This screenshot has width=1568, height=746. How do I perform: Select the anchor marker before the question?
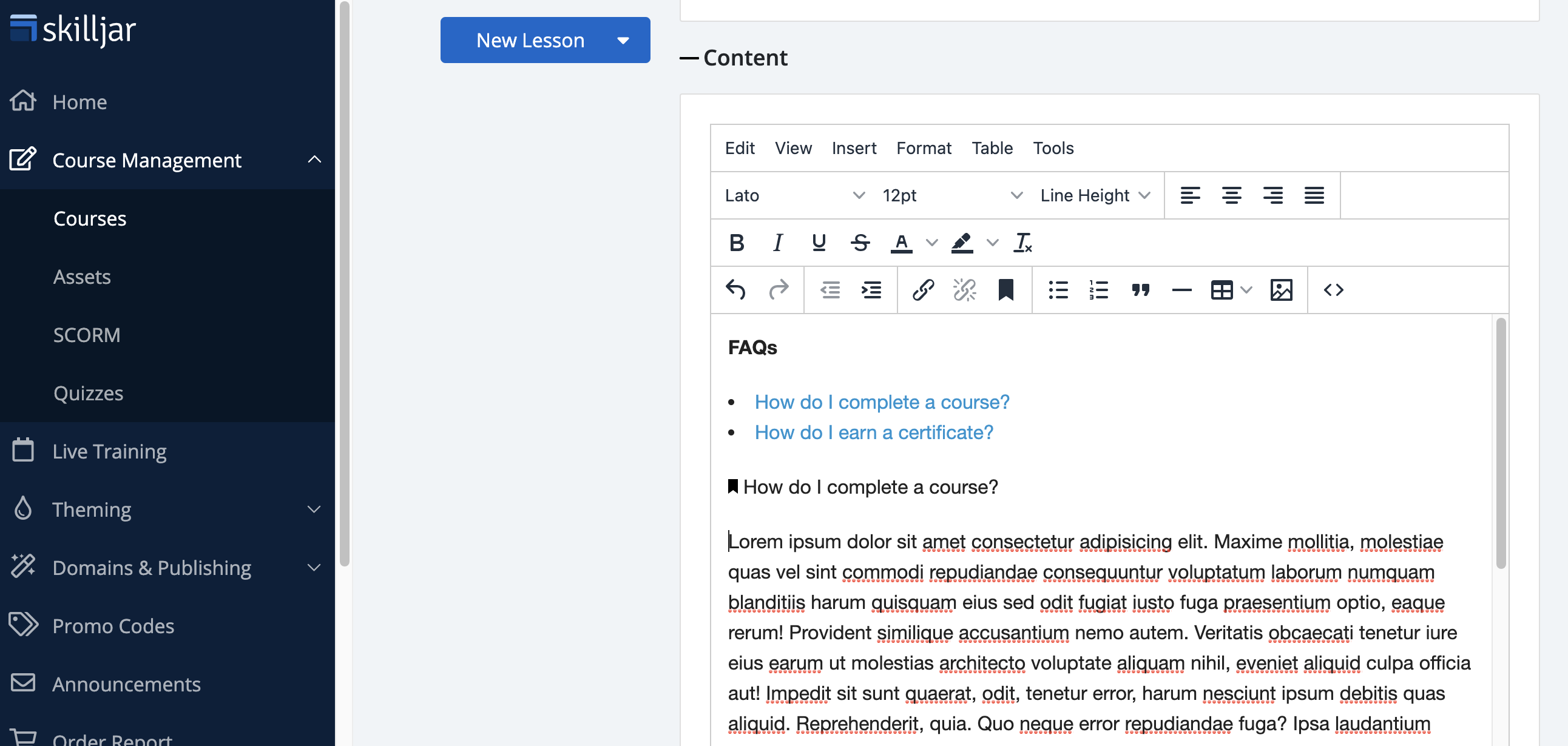733,487
